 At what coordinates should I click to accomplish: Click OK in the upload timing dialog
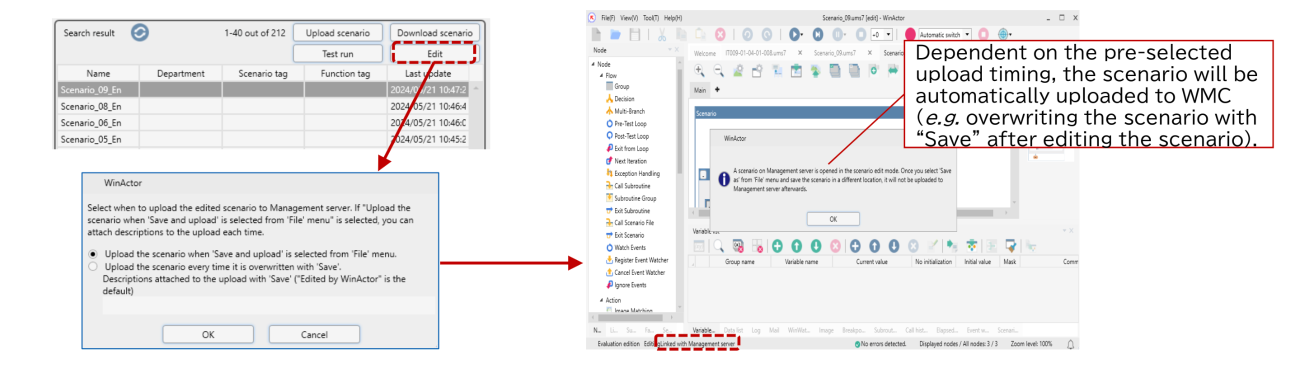207,335
